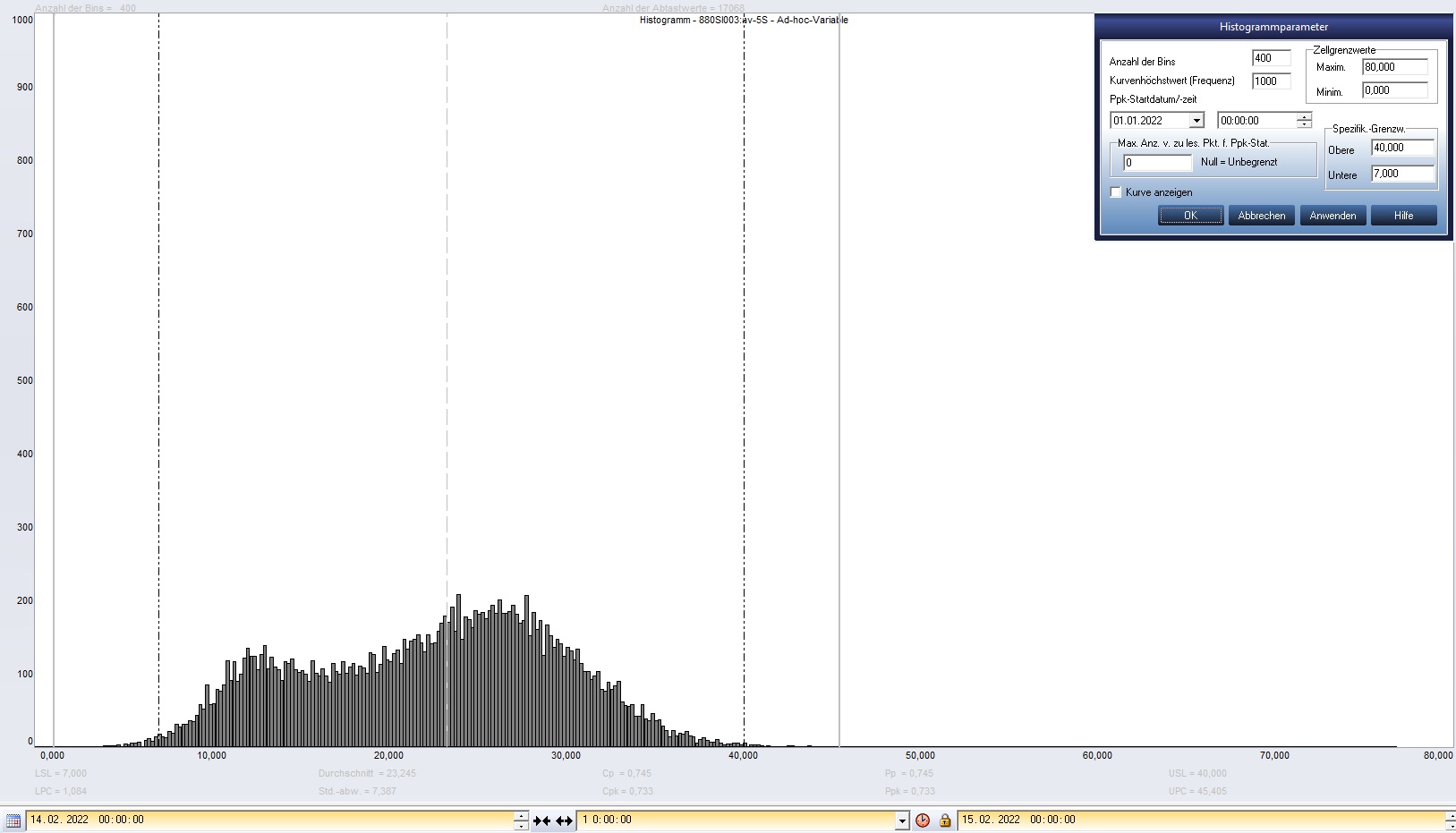Open the Ppk start date dropdown
Screen dimensions: 1456x833
pos(1196,121)
